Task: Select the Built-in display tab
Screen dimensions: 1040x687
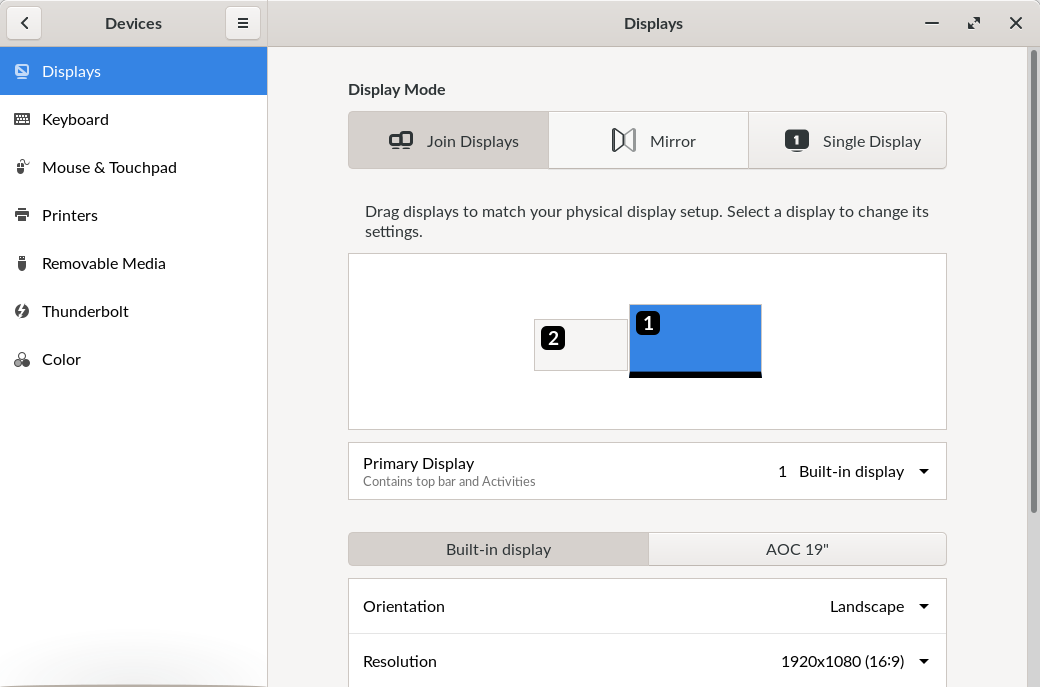Action: pyautogui.click(x=498, y=549)
